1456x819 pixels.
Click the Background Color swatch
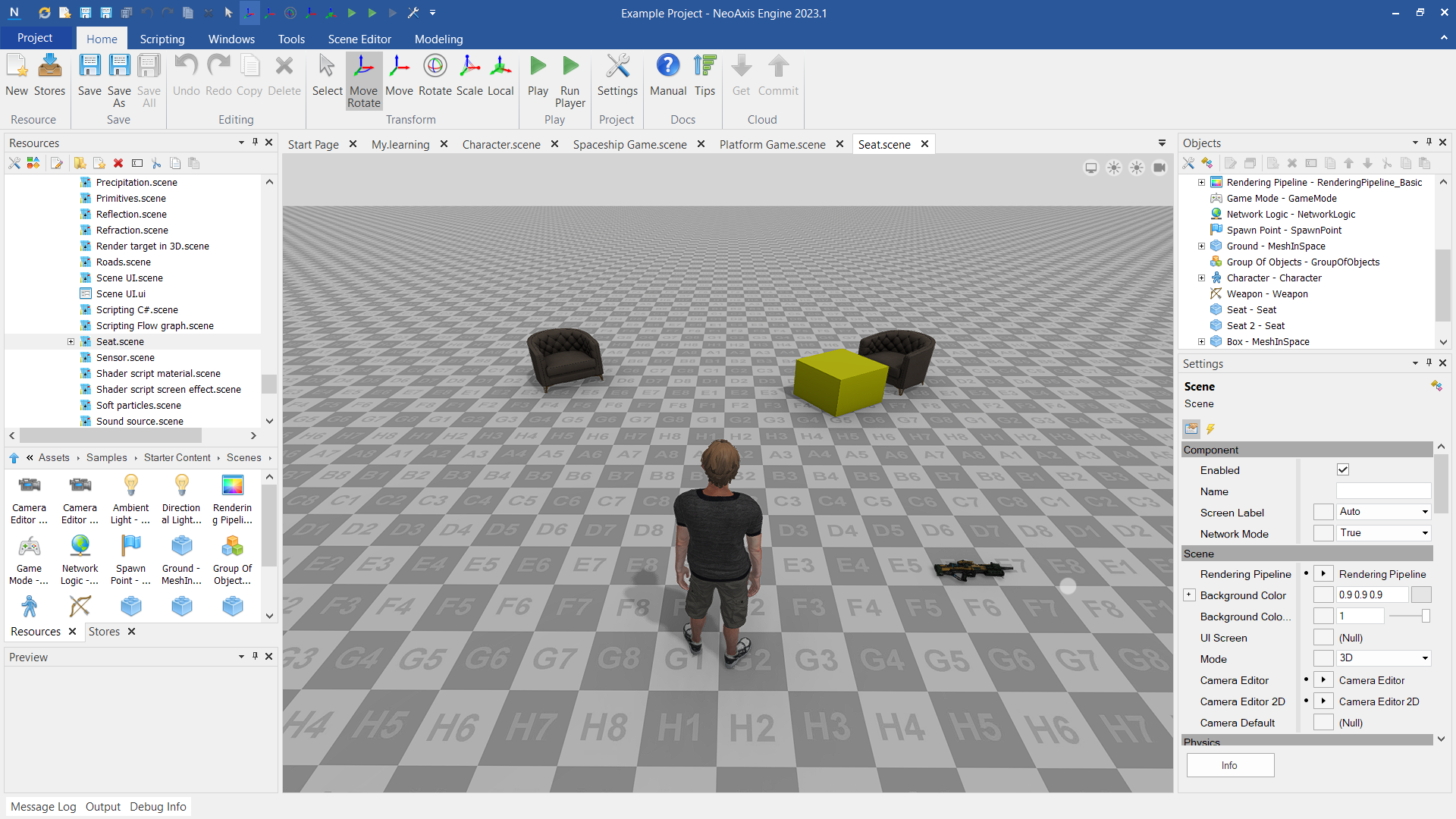pos(1421,595)
